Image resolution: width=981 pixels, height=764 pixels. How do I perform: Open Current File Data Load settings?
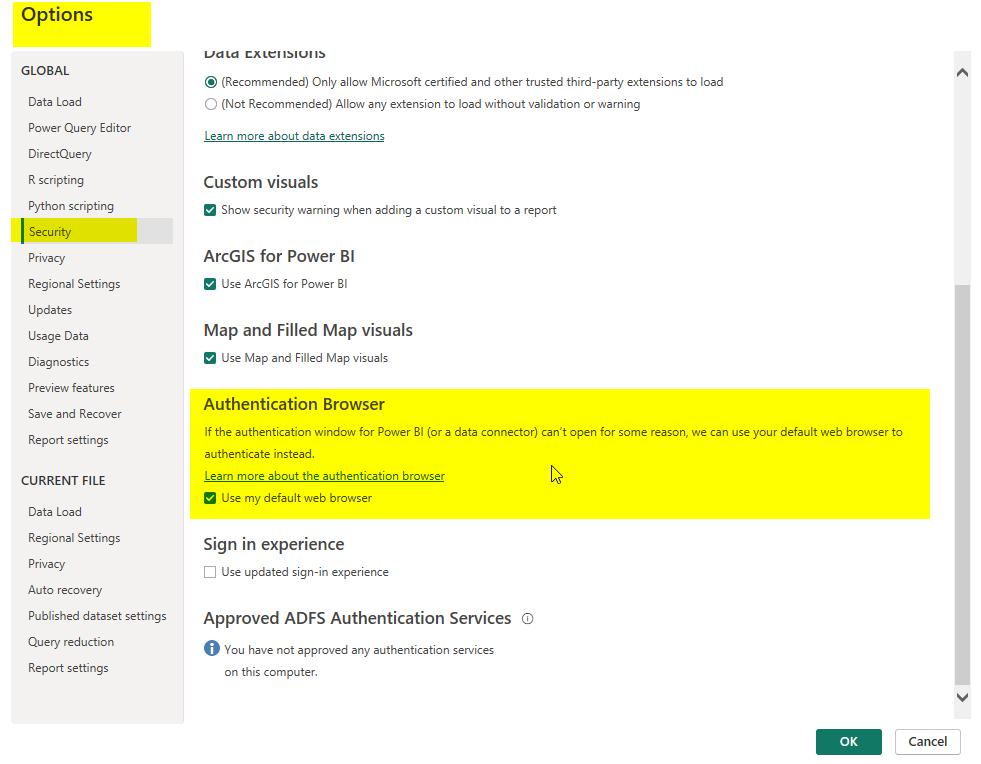(x=55, y=512)
